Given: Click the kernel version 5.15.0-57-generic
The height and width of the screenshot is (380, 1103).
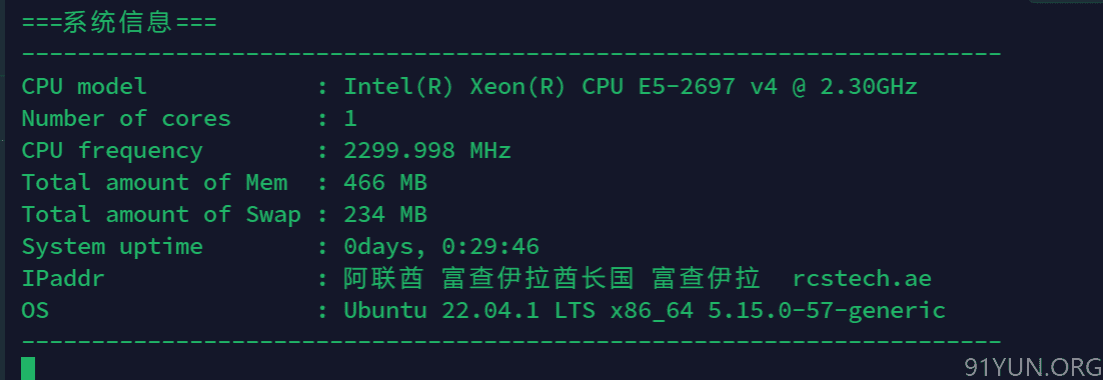Looking at the screenshot, I should click(x=827, y=310).
